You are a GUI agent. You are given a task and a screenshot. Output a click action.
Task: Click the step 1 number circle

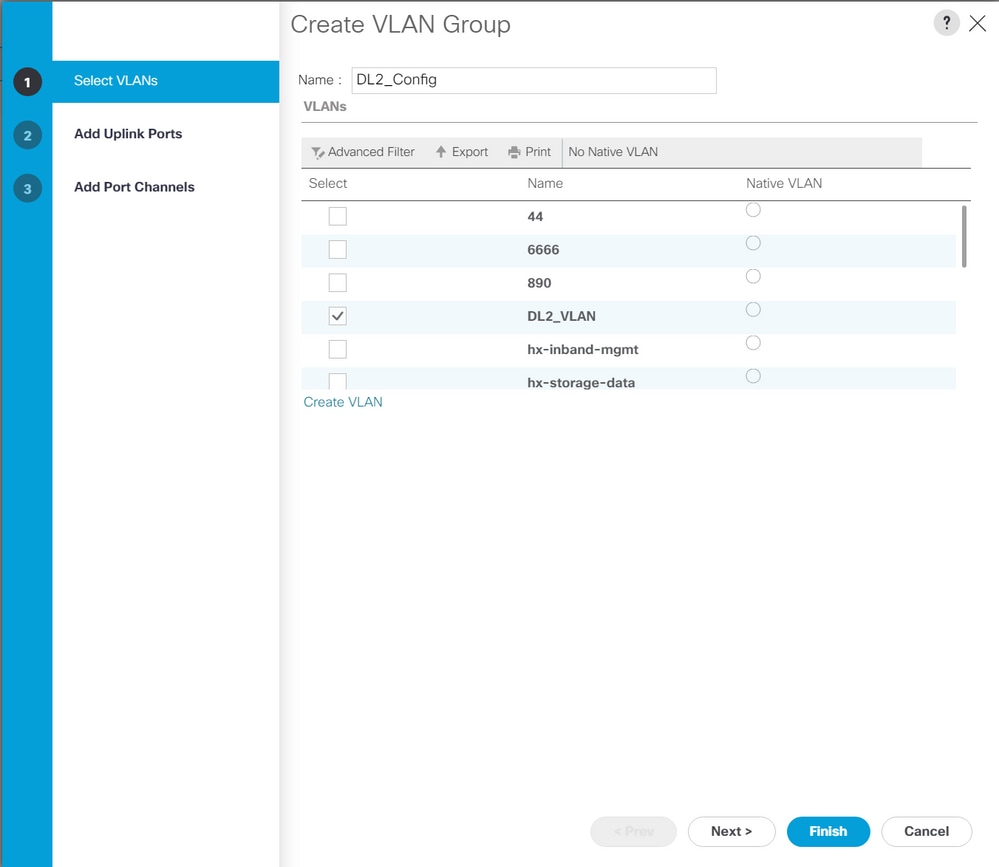pyautogui.click(x=27, y=82)
